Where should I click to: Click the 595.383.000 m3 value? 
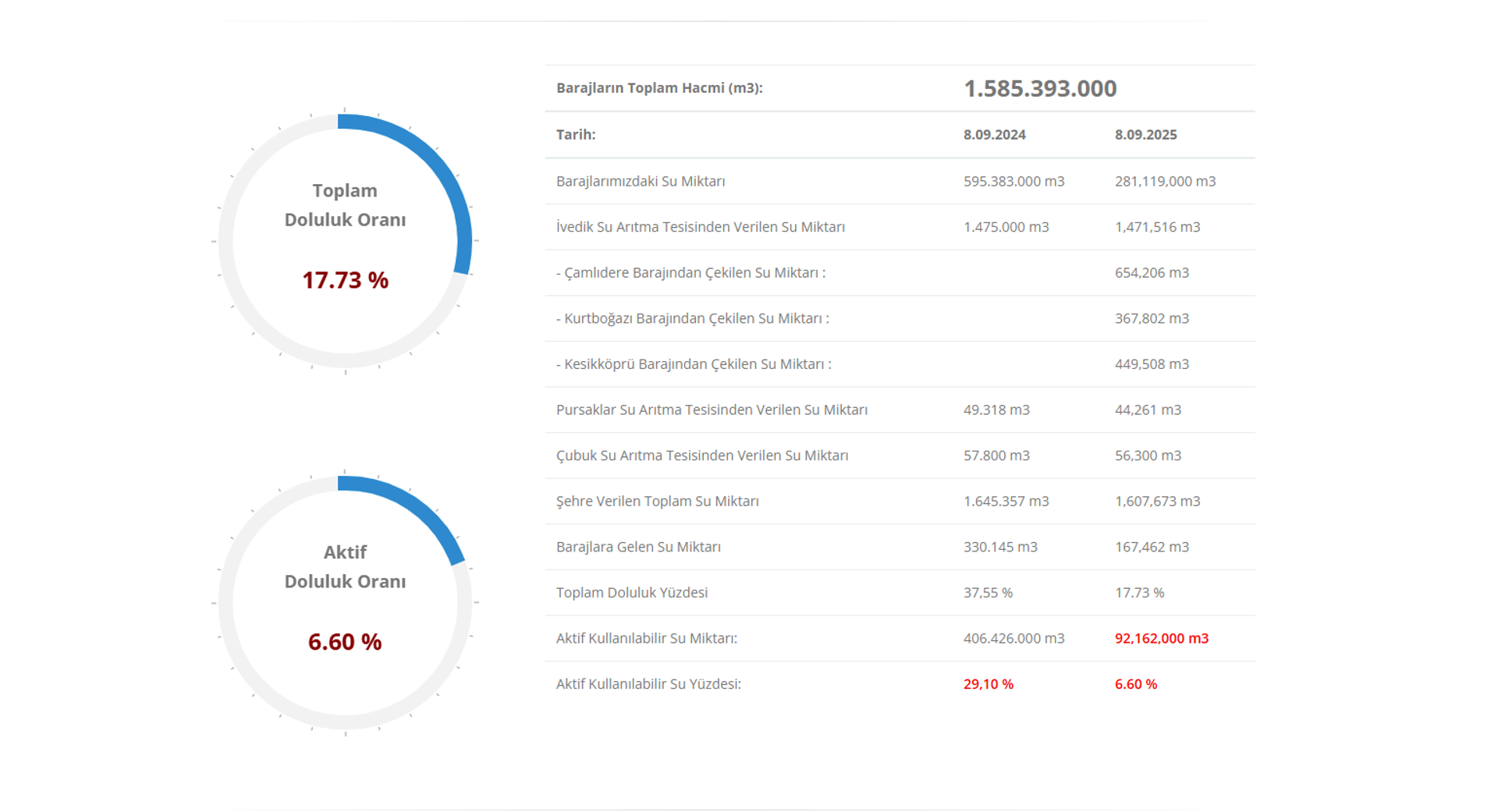1013,181
